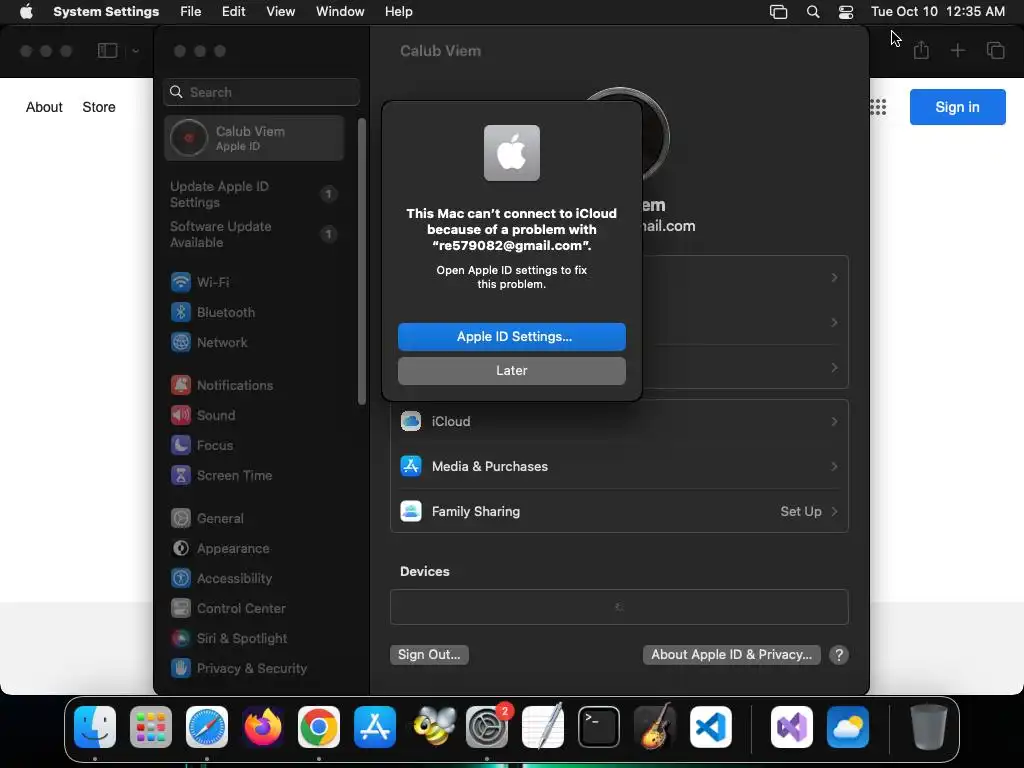Open the Window menu

(x=340, y=12)
